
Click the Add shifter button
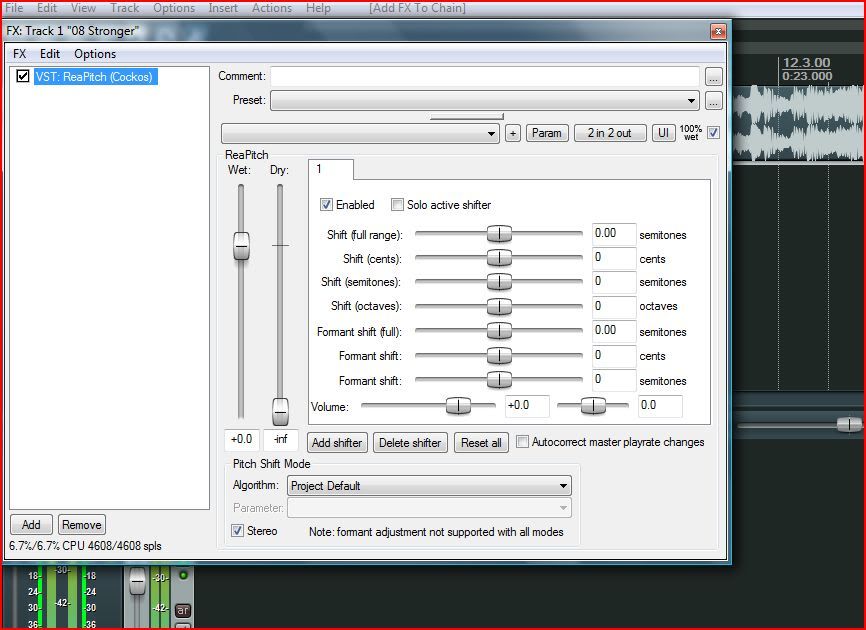[337, 443]
